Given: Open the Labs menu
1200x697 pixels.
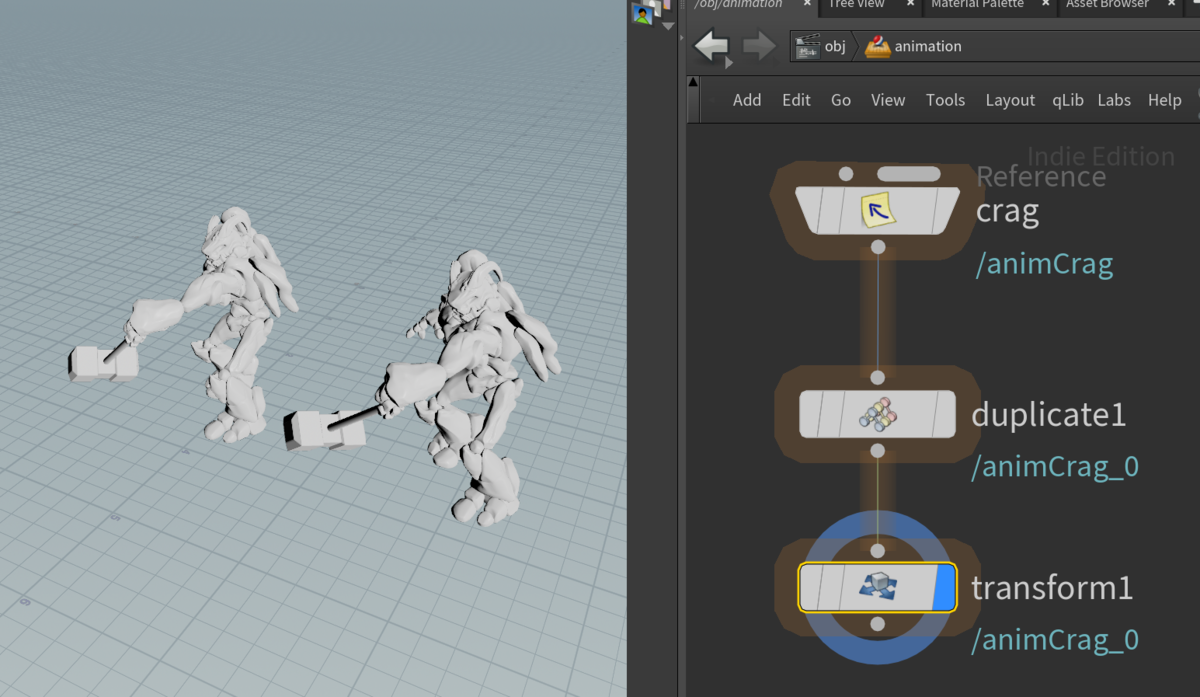Looking at the screenshot, I should click(x=1114, y=100).
